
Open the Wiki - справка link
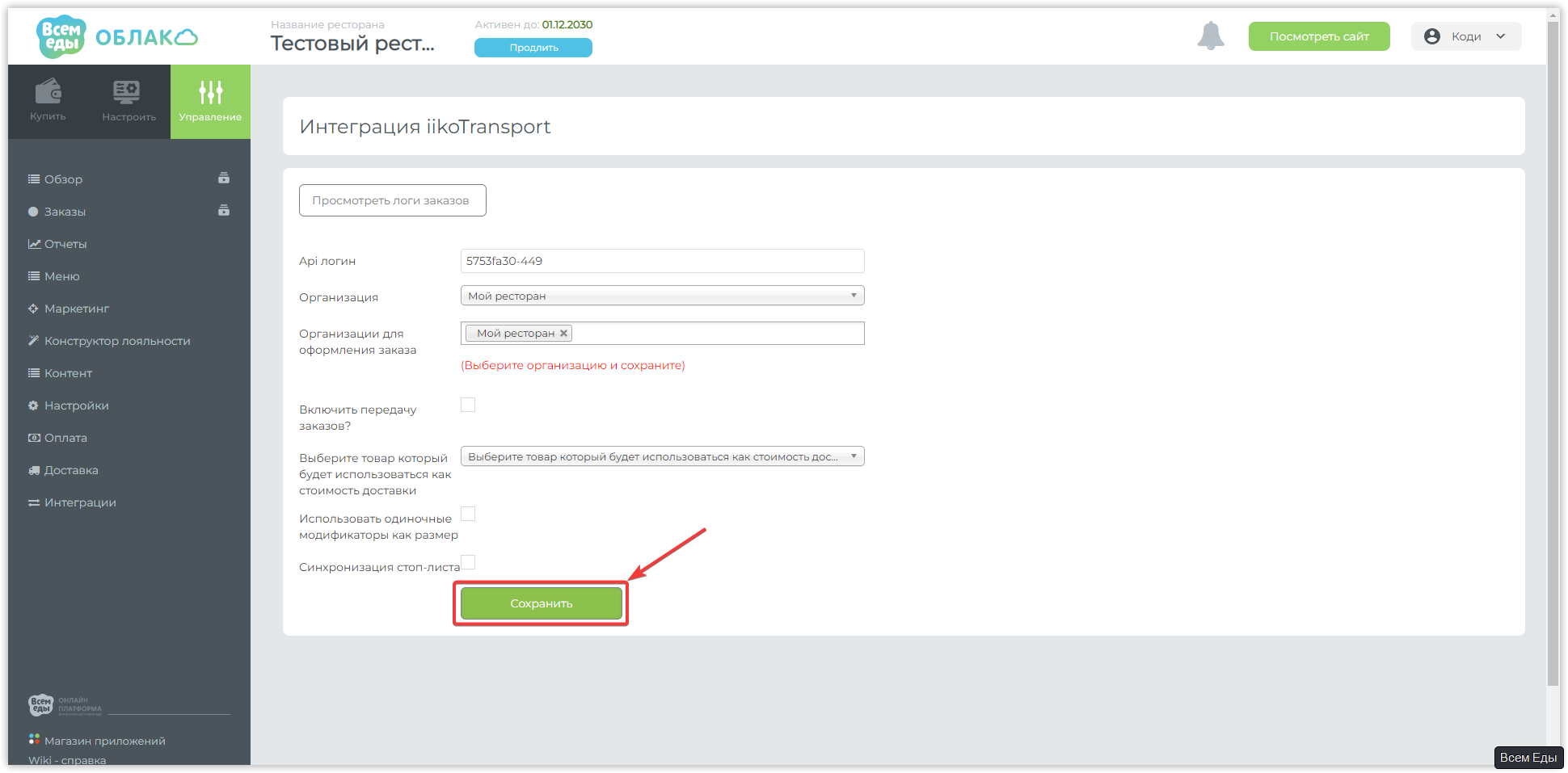[67, 760]
